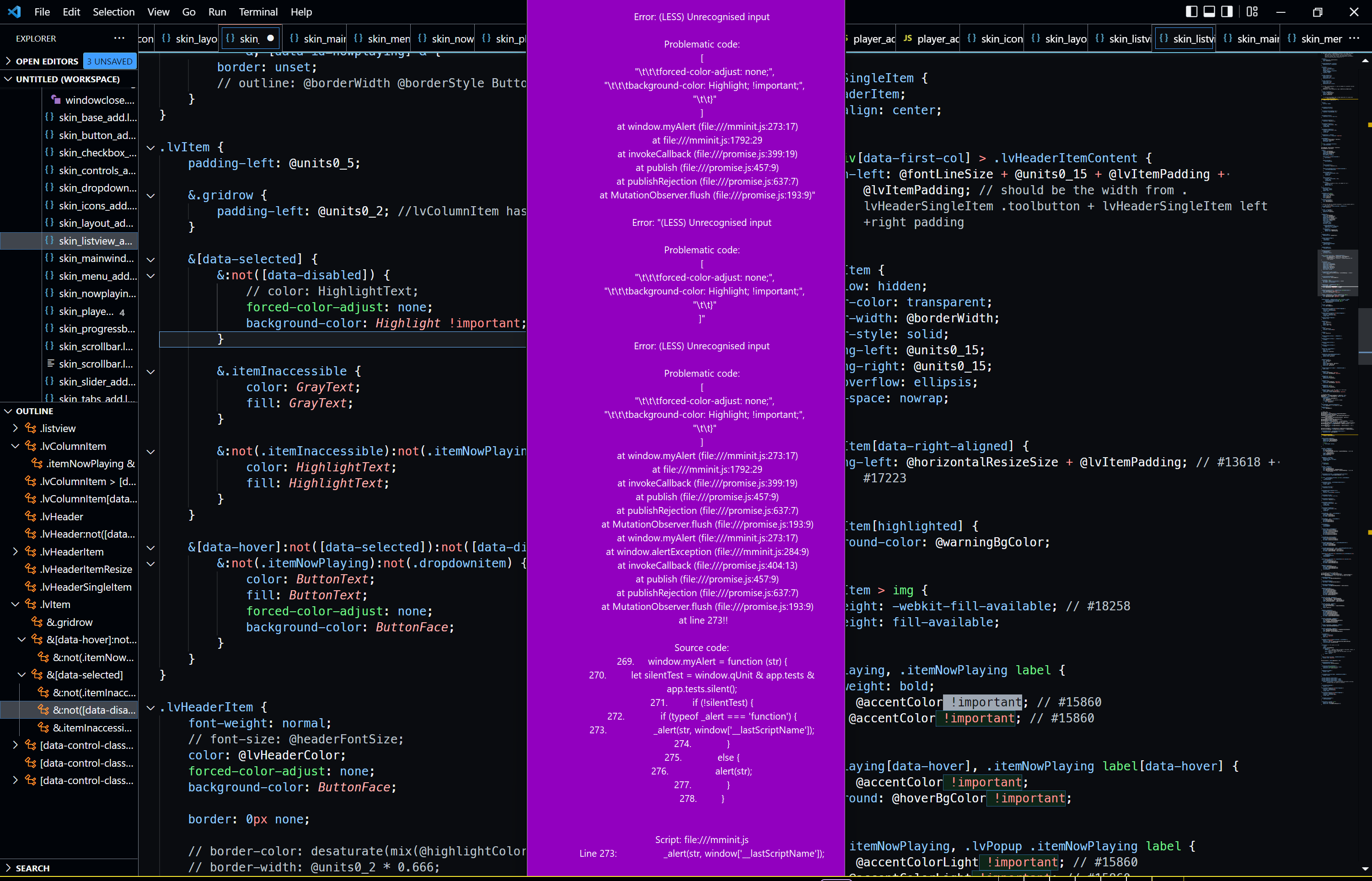Click the 3 Unsaved badge
This screenshot has height=881, width=1372.
coord(110,61)
